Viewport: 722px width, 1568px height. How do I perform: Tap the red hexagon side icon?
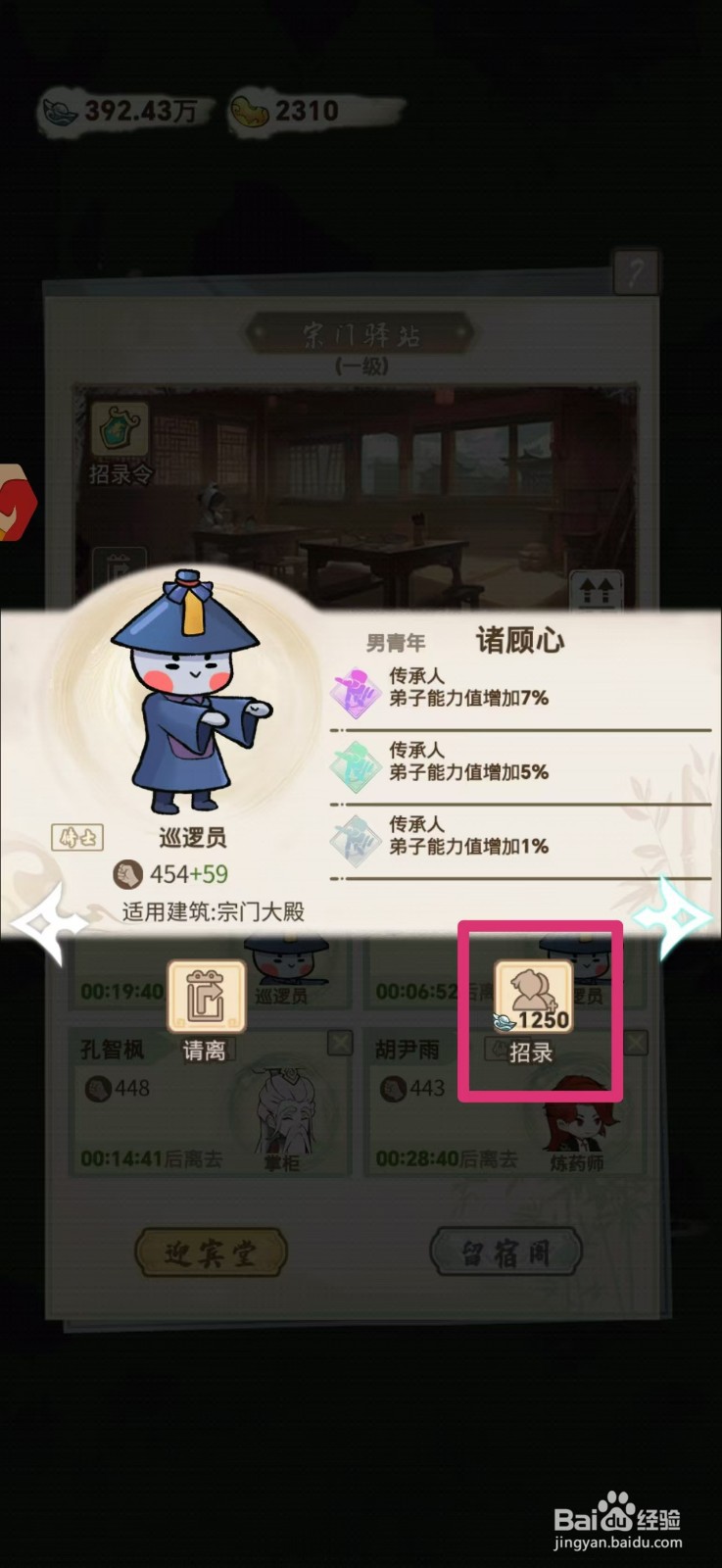[x=17, y=502]
